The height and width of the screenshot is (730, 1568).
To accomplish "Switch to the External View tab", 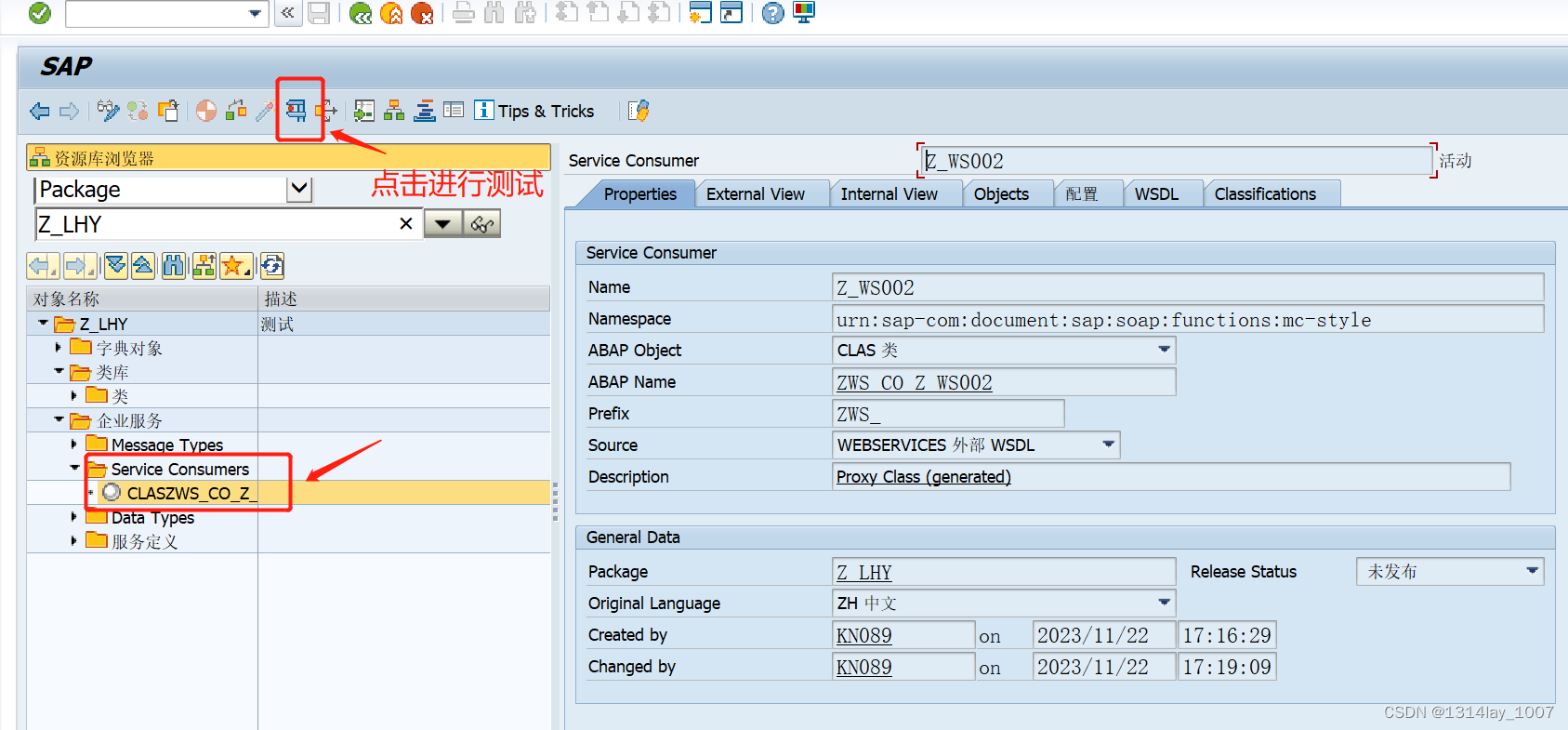I will (x=756, y=194).
